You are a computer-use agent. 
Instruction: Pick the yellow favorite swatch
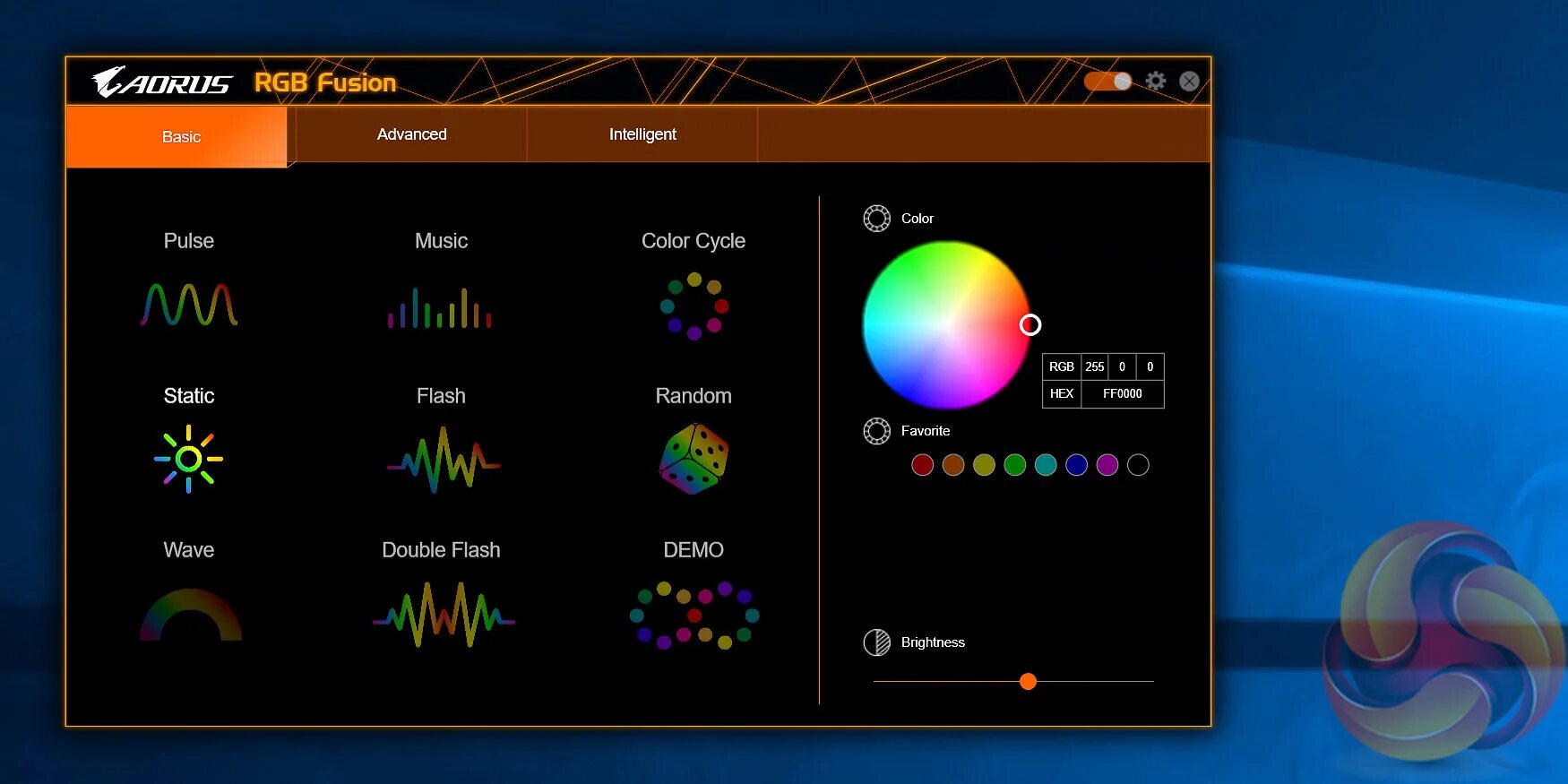coord(984,465)
